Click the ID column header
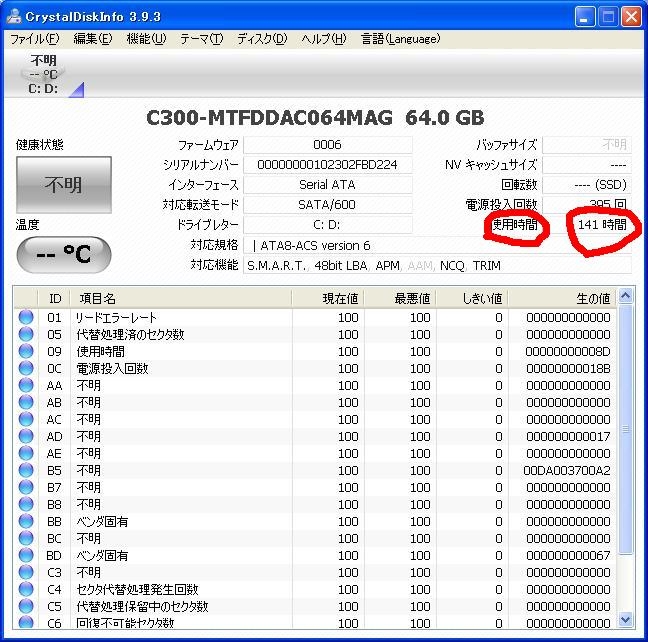Image resolution: width=648 pixels, height=642 pixels. 54,298
